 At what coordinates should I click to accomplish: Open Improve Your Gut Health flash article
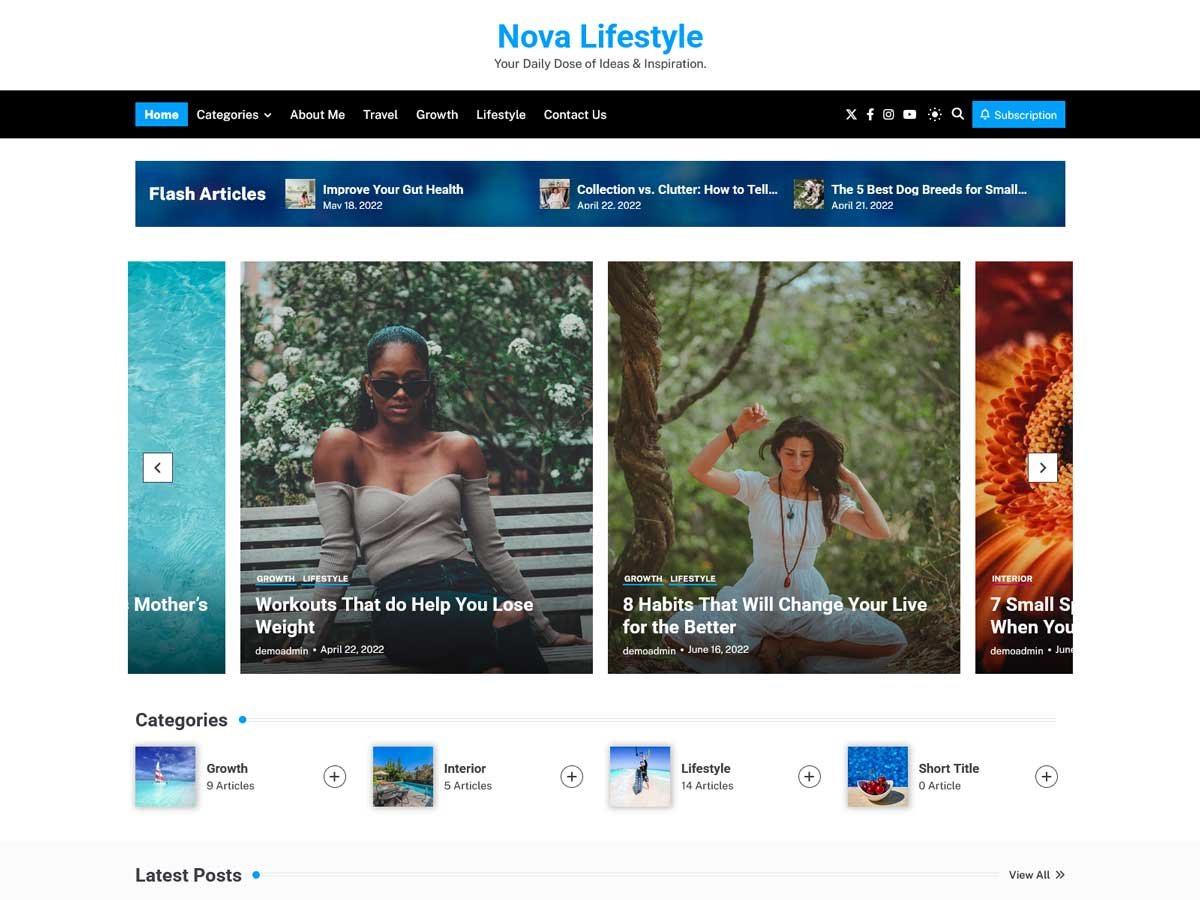pyautogui.click(x=392, y=189)
